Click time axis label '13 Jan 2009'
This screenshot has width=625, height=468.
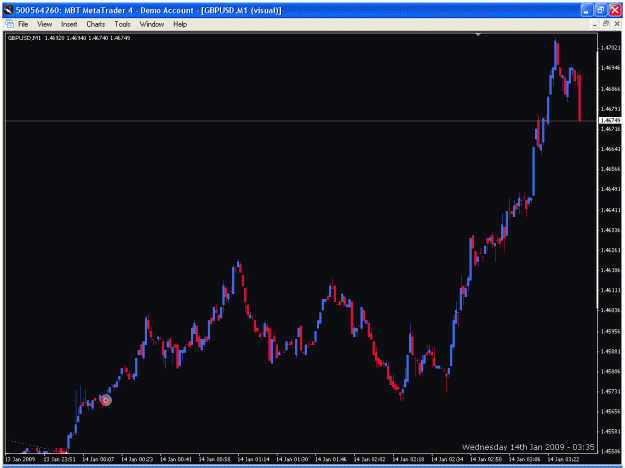click(x=20, y=459)
